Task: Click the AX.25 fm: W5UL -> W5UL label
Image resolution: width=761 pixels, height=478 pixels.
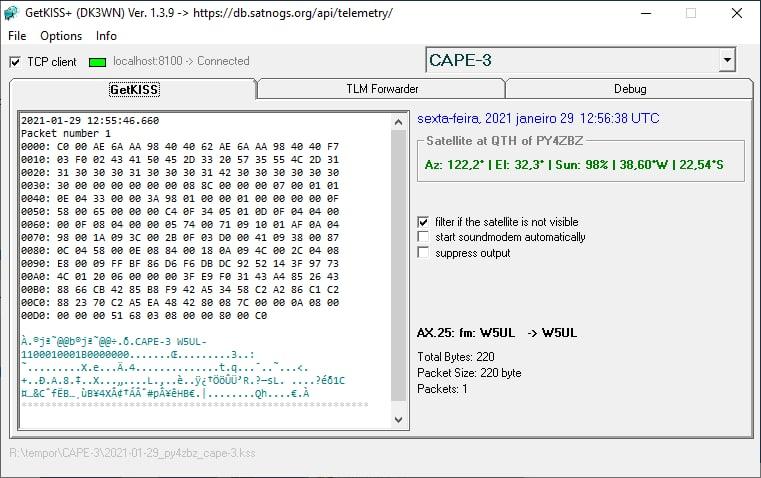Action: (x=497, y=333)
